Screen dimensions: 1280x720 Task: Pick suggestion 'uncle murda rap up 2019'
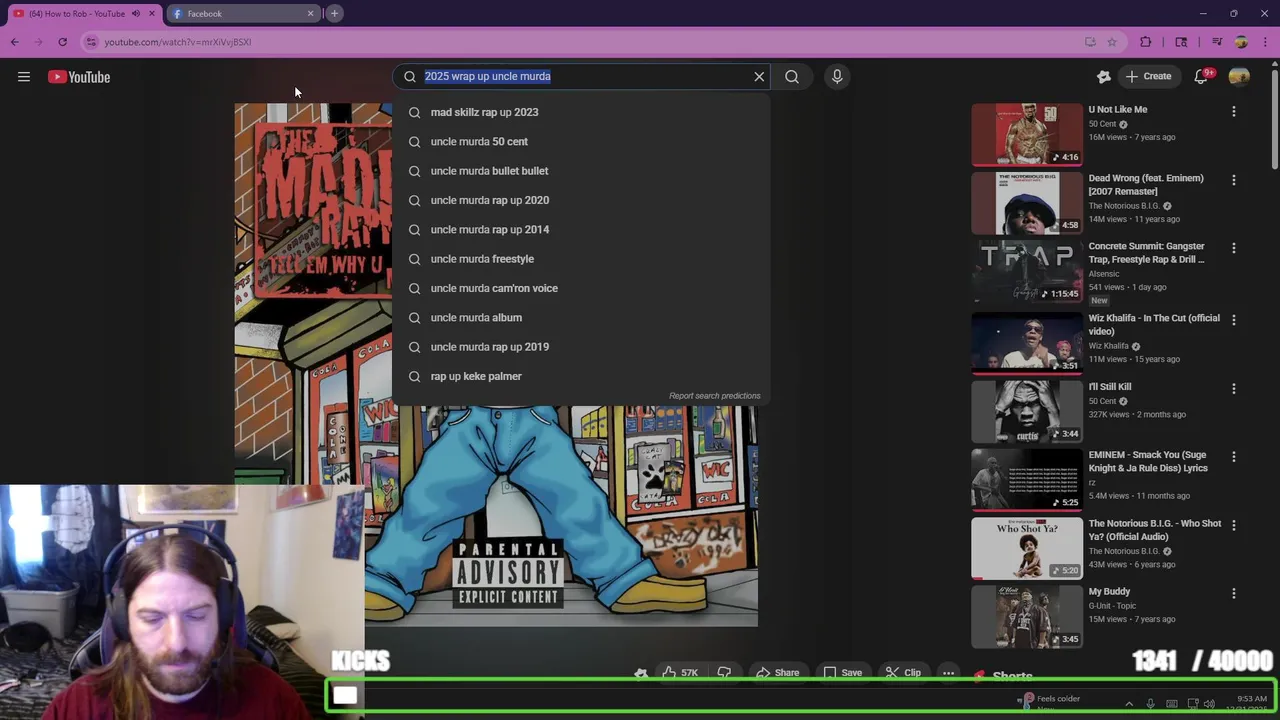(x=582, y=347)
